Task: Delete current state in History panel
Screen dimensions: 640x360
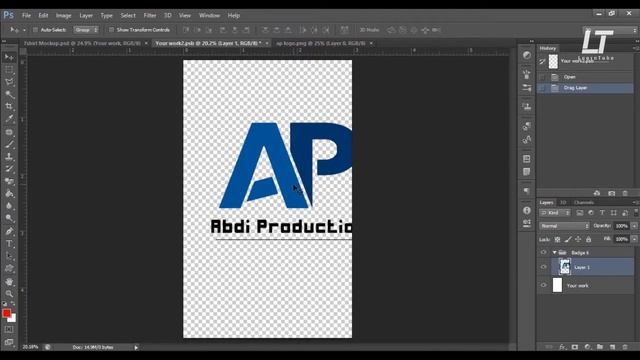Action: click(x=625, y=193)
